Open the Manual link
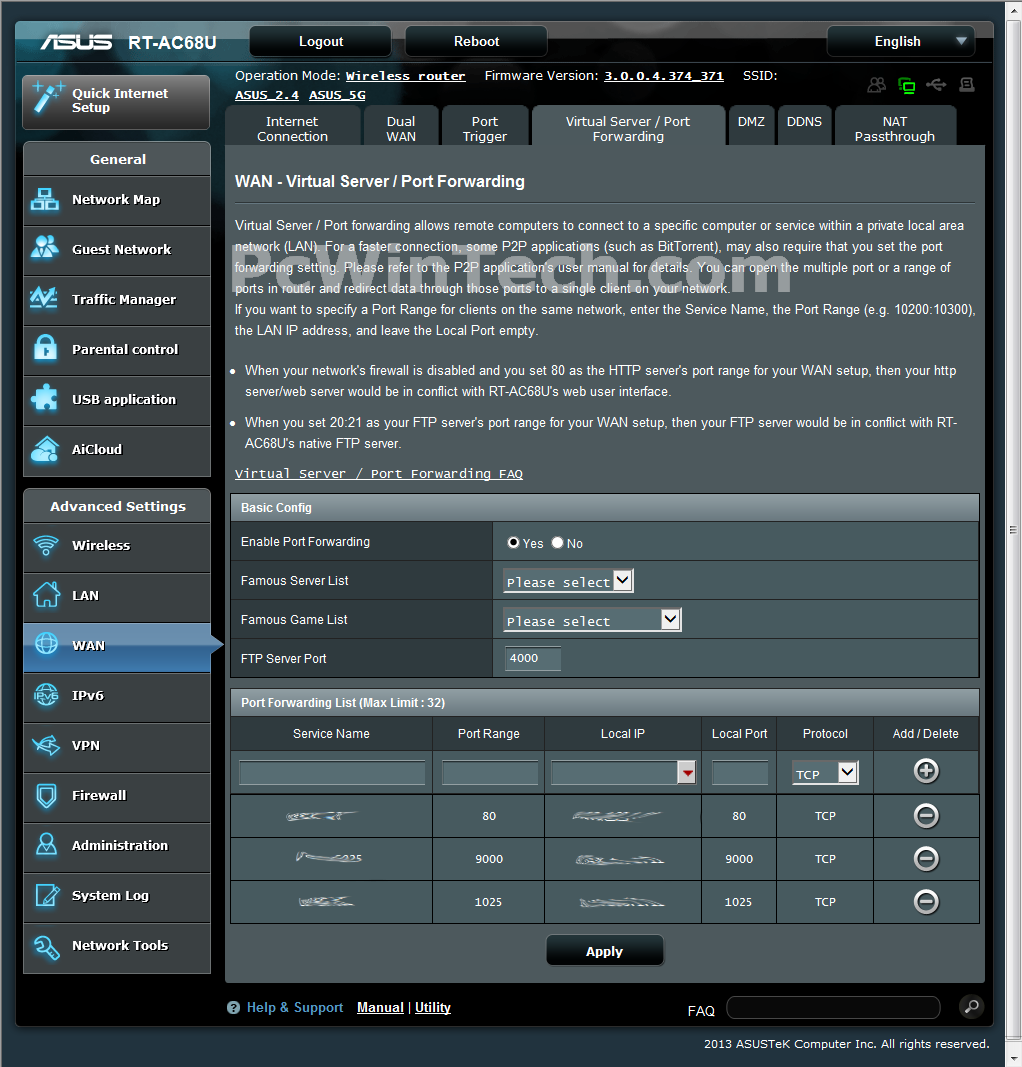 (x=380, y=1007)
